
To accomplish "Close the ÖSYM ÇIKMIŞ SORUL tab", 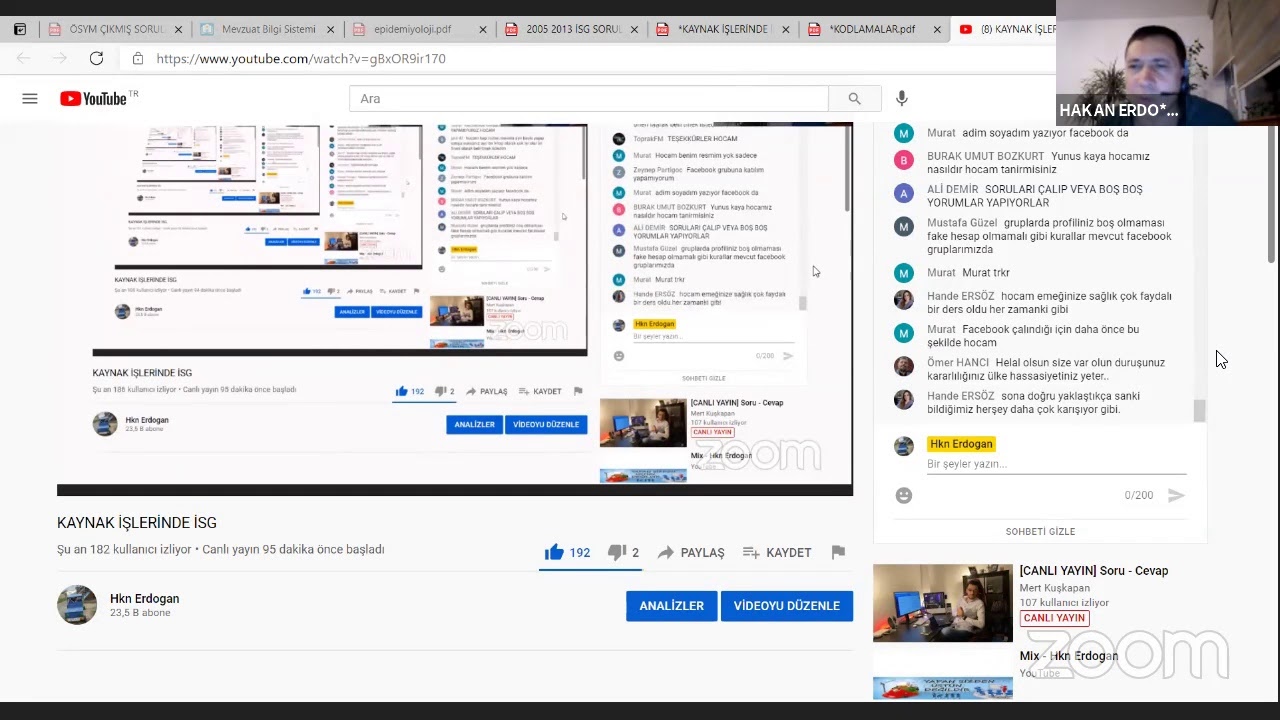I will 178,30.
